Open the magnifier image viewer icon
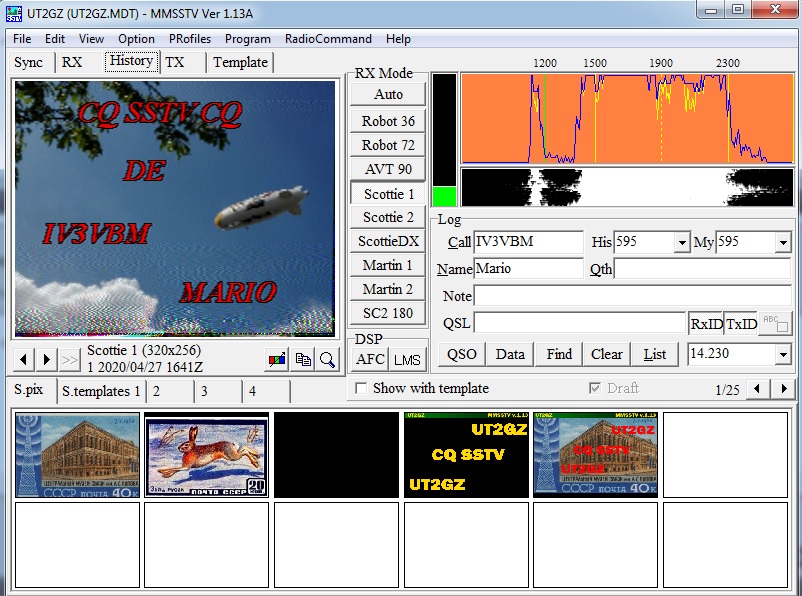The image size is (802, 596). pos(327,359)
